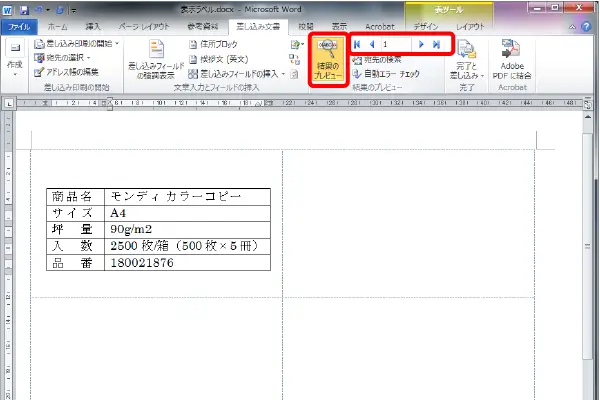Toggle 結果のプレビュー button

pos(328,60)
